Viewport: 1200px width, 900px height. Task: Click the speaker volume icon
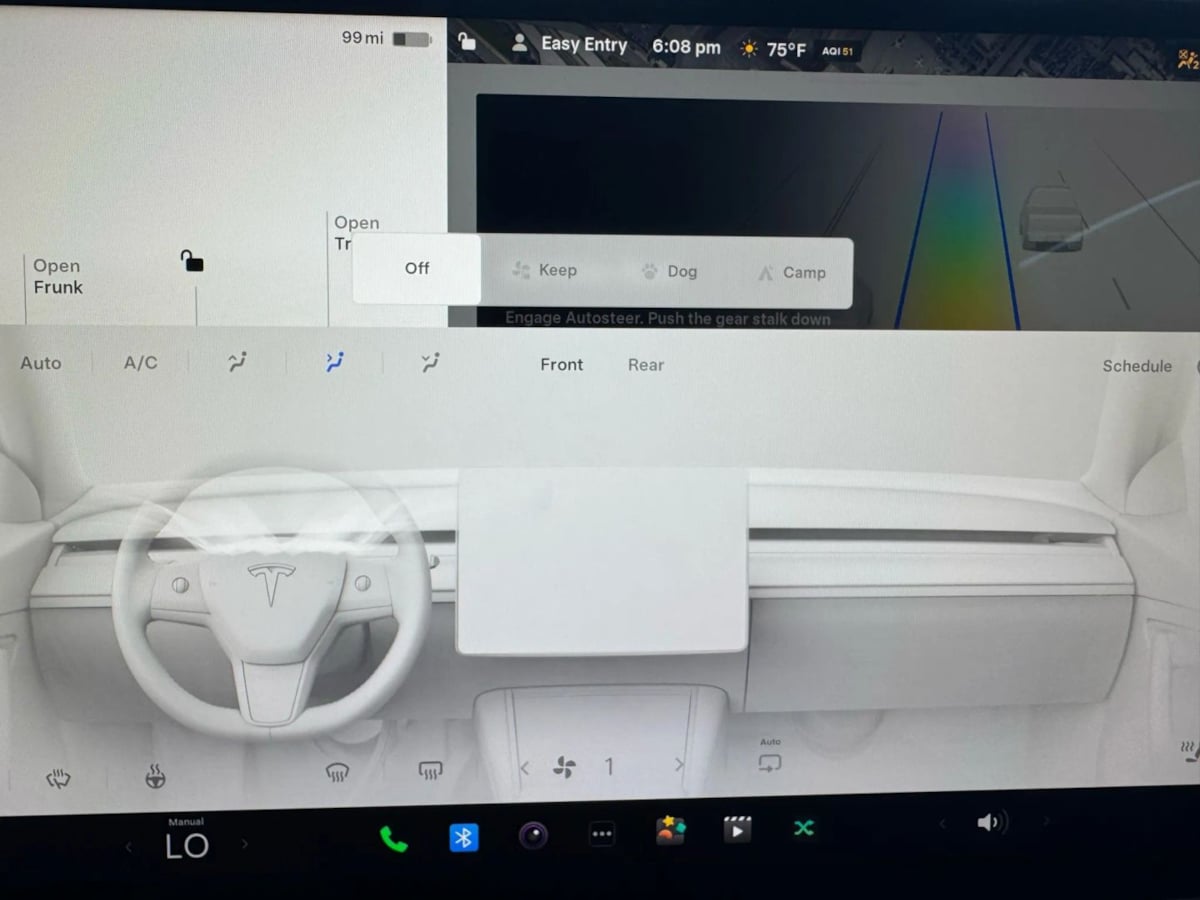(990, 823)
